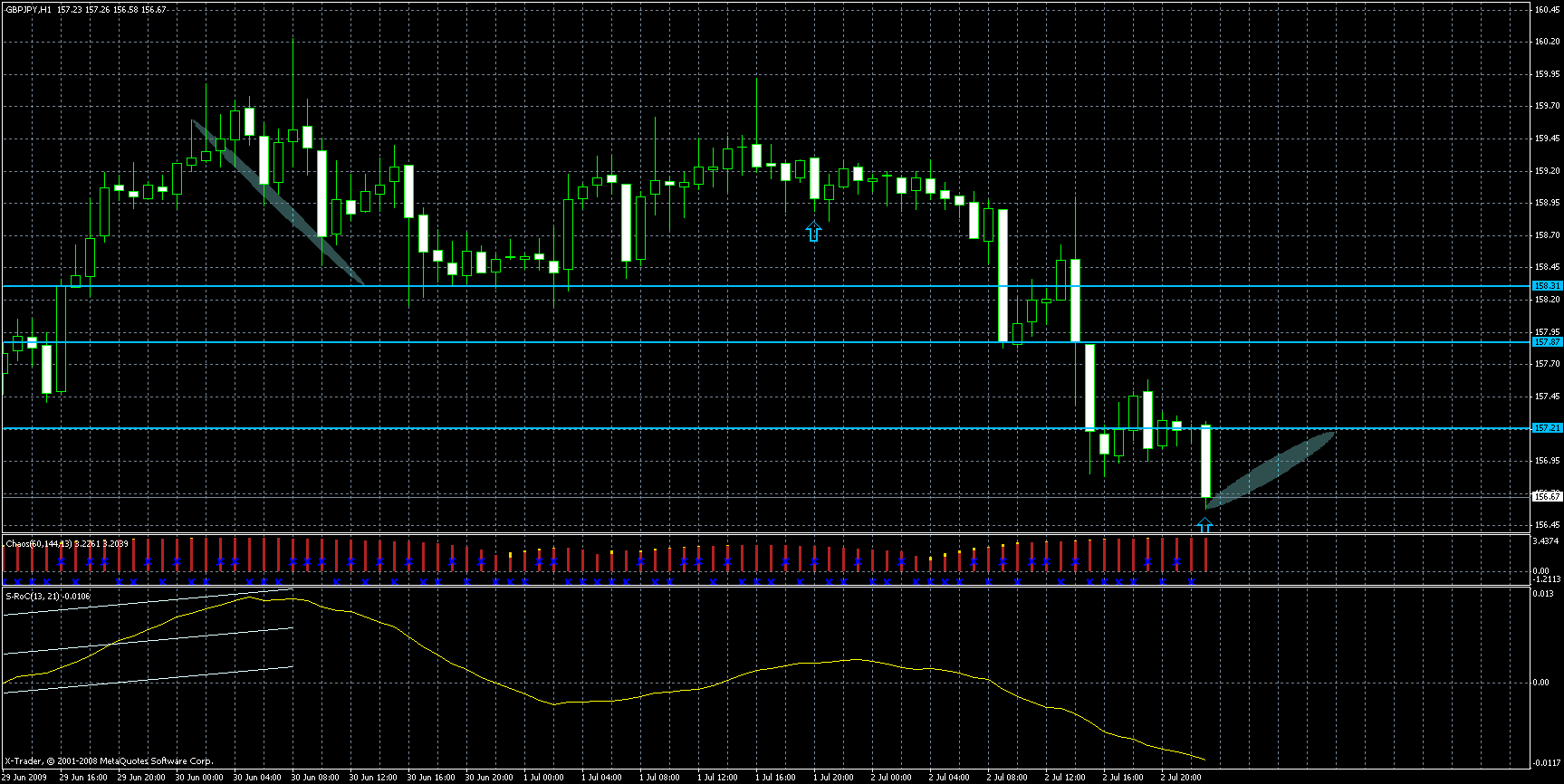Viewport: 1564px width, 784px height.
Task: Click the 157.70 price scale label
Action: click(1547, 364)
